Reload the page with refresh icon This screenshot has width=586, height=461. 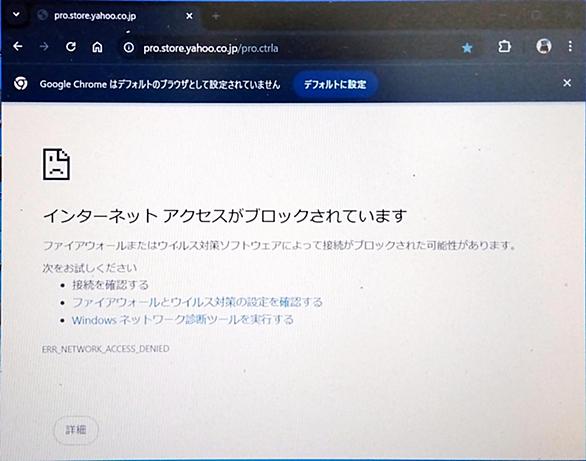coord(71,47)
